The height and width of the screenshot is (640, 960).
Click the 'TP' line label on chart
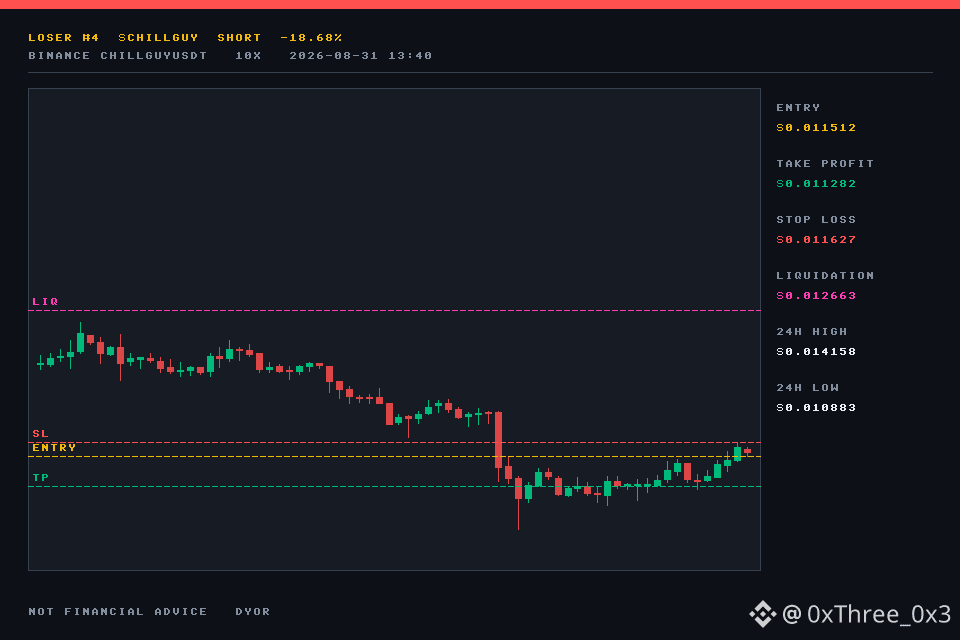click(x=40, y=478)
